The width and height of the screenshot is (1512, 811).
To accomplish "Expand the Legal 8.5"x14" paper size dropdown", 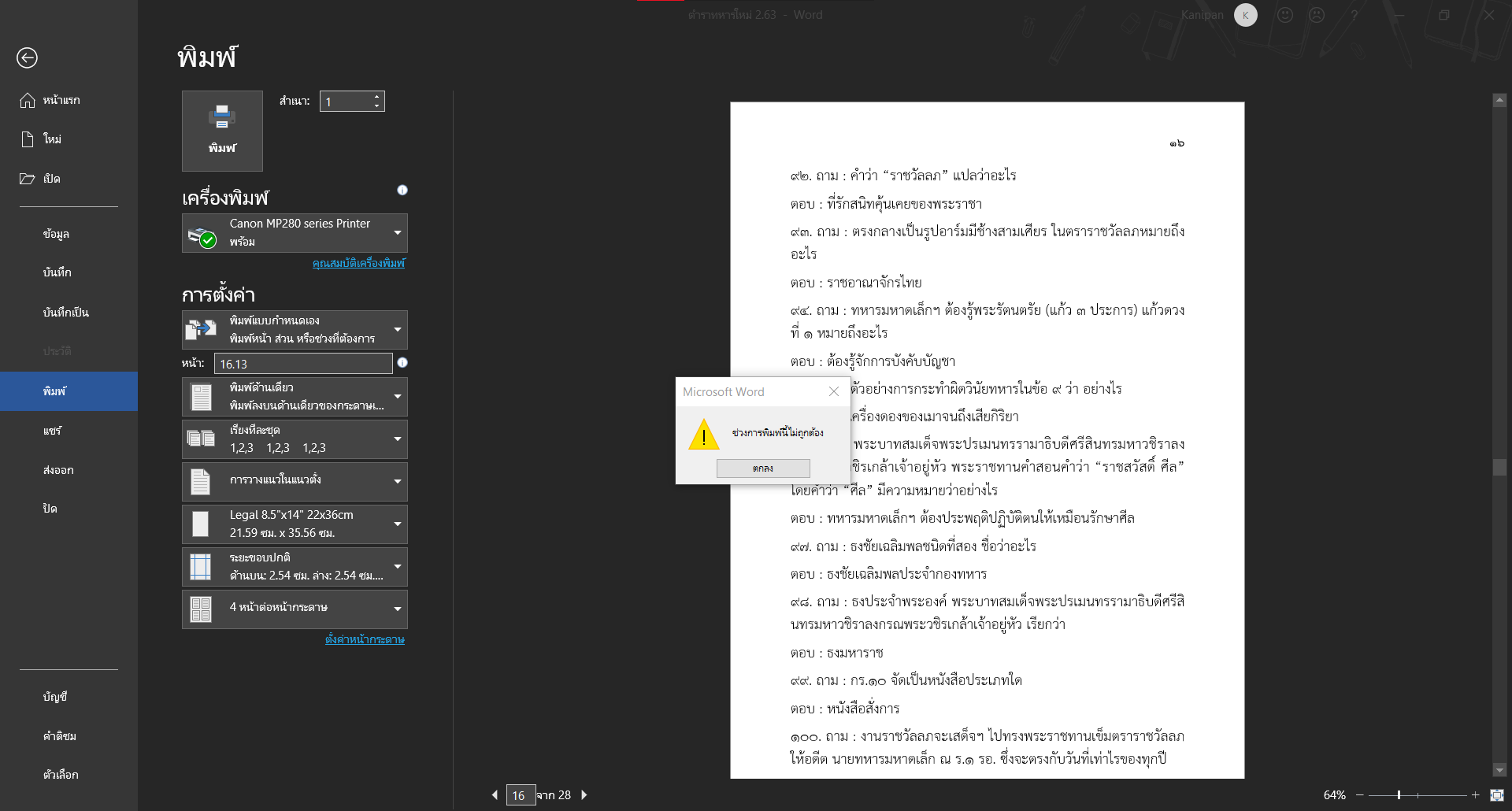I will tap(295, 524).
